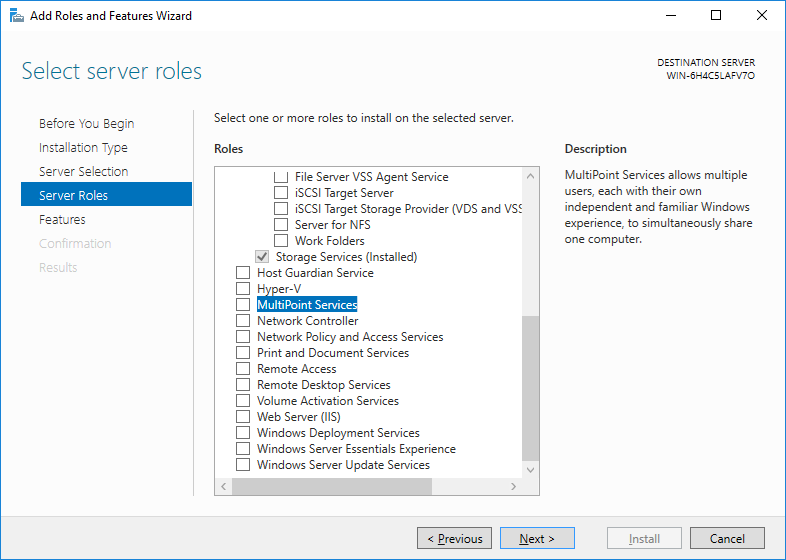
Task: Proceed with the Next button
Action: coord(537,538)
